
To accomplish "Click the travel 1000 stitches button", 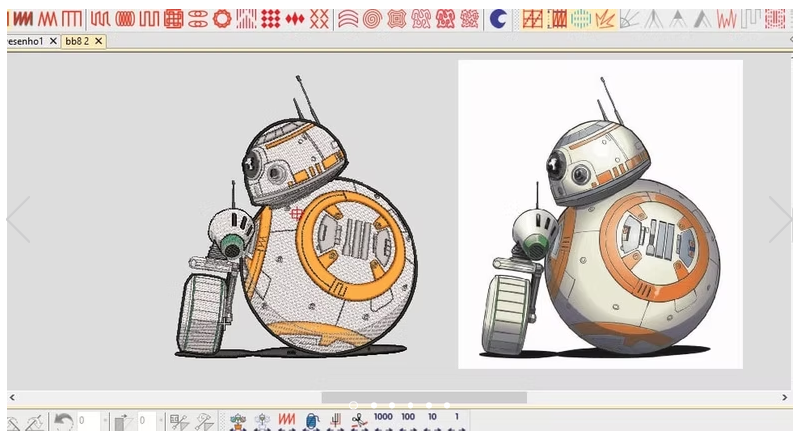I will 383,420.
